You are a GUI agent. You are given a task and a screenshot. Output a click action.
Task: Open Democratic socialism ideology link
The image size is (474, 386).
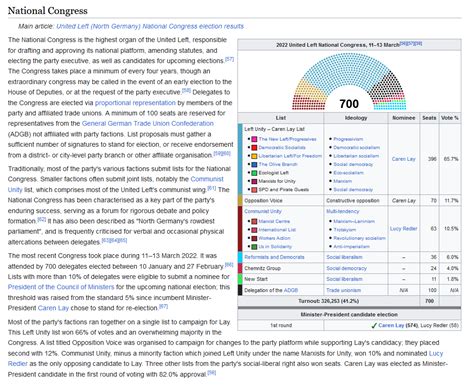356,147
